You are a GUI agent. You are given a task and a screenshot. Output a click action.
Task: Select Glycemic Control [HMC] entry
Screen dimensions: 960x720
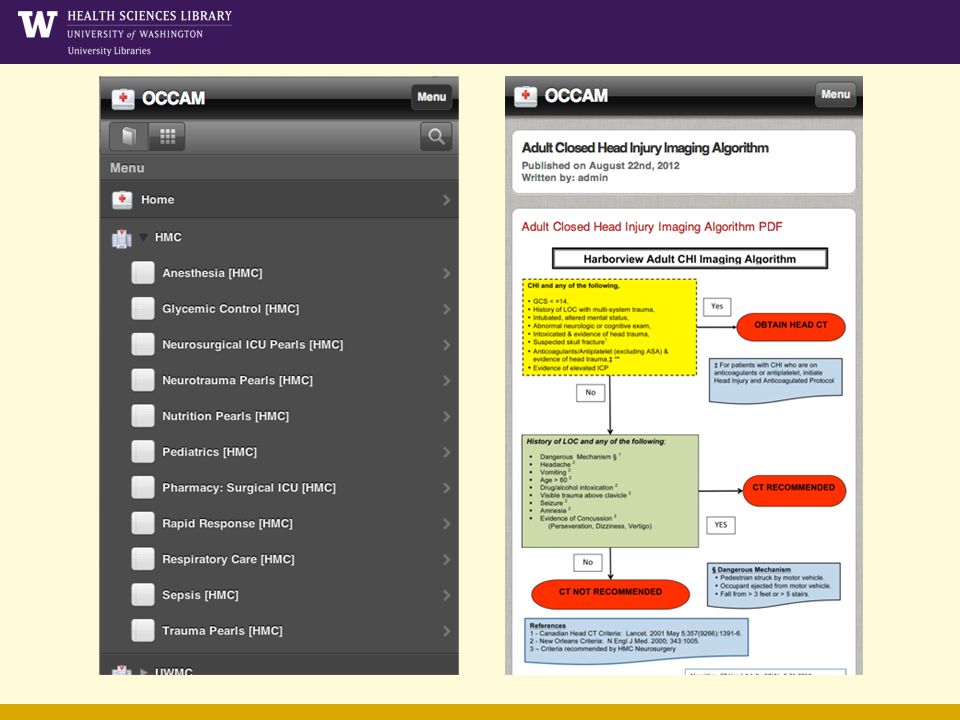[x=279, y=309]
